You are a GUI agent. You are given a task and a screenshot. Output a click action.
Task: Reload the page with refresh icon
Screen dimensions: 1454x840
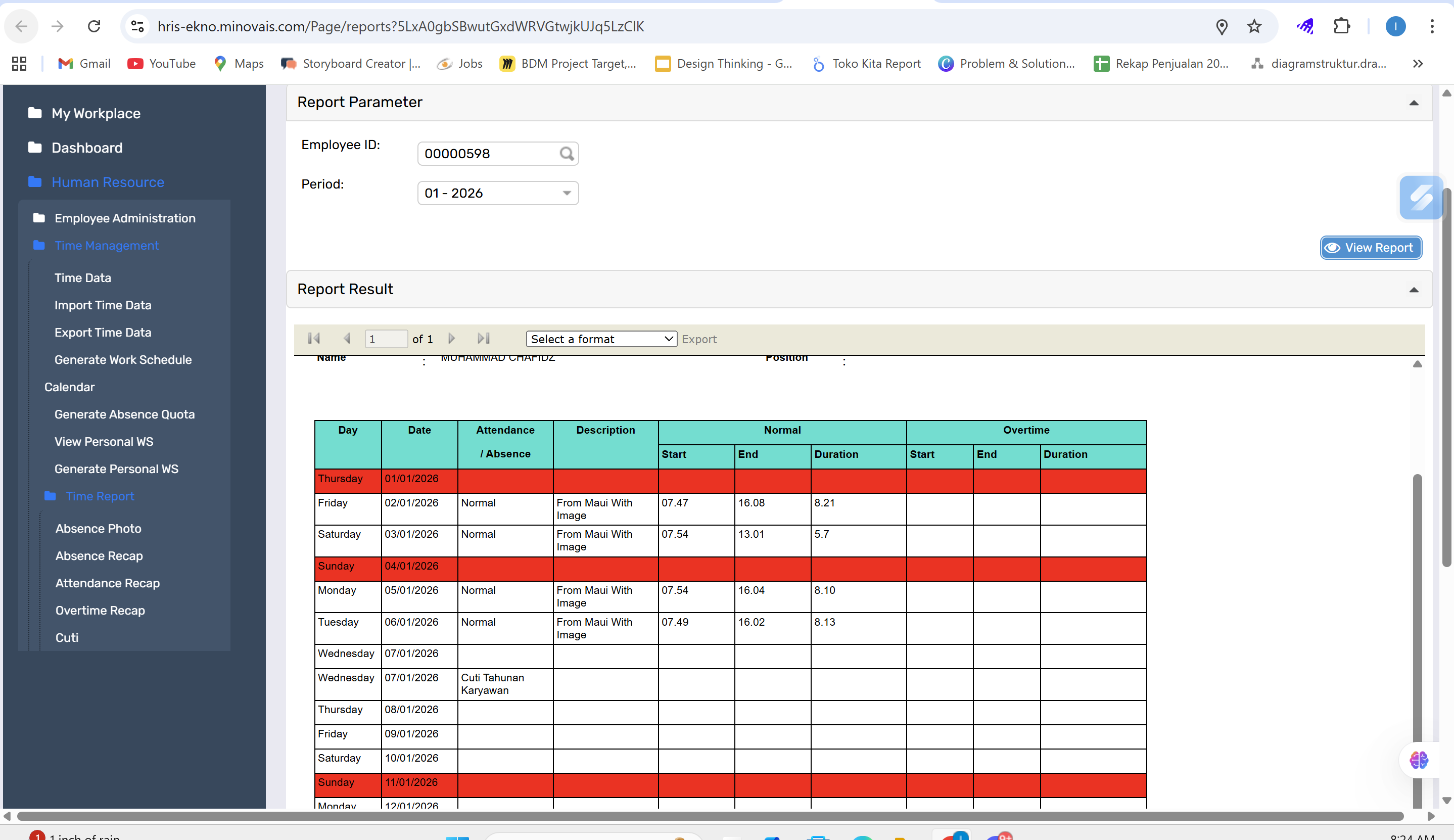point(94,27)
